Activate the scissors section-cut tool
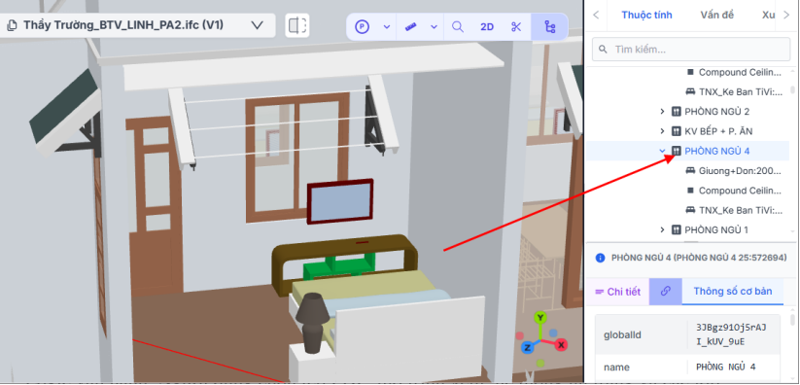Image resolution: width=800 pixels, height=385 pixels. [x=516, y=27]
